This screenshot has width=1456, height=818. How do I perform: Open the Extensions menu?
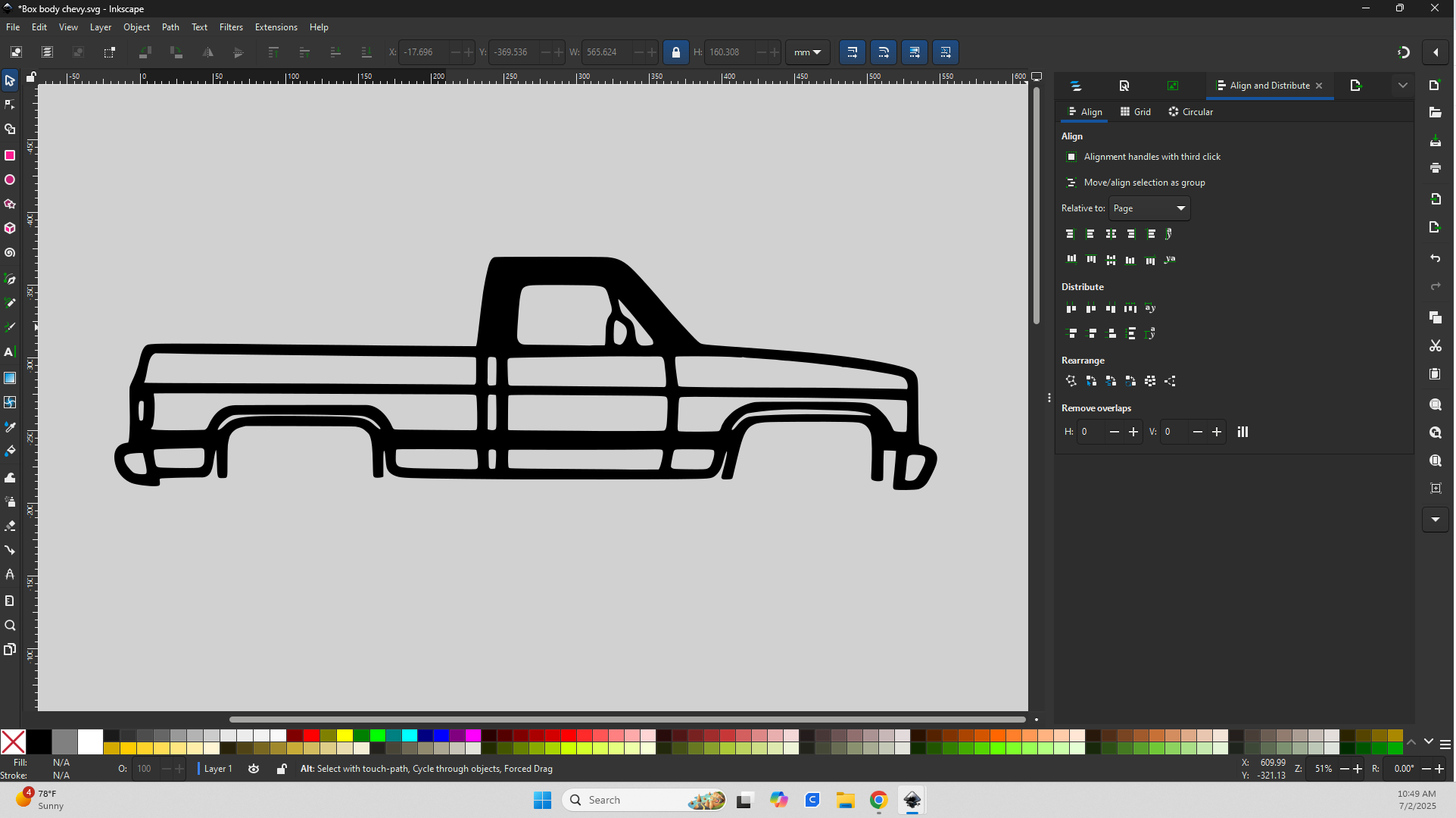pos(276,27)
